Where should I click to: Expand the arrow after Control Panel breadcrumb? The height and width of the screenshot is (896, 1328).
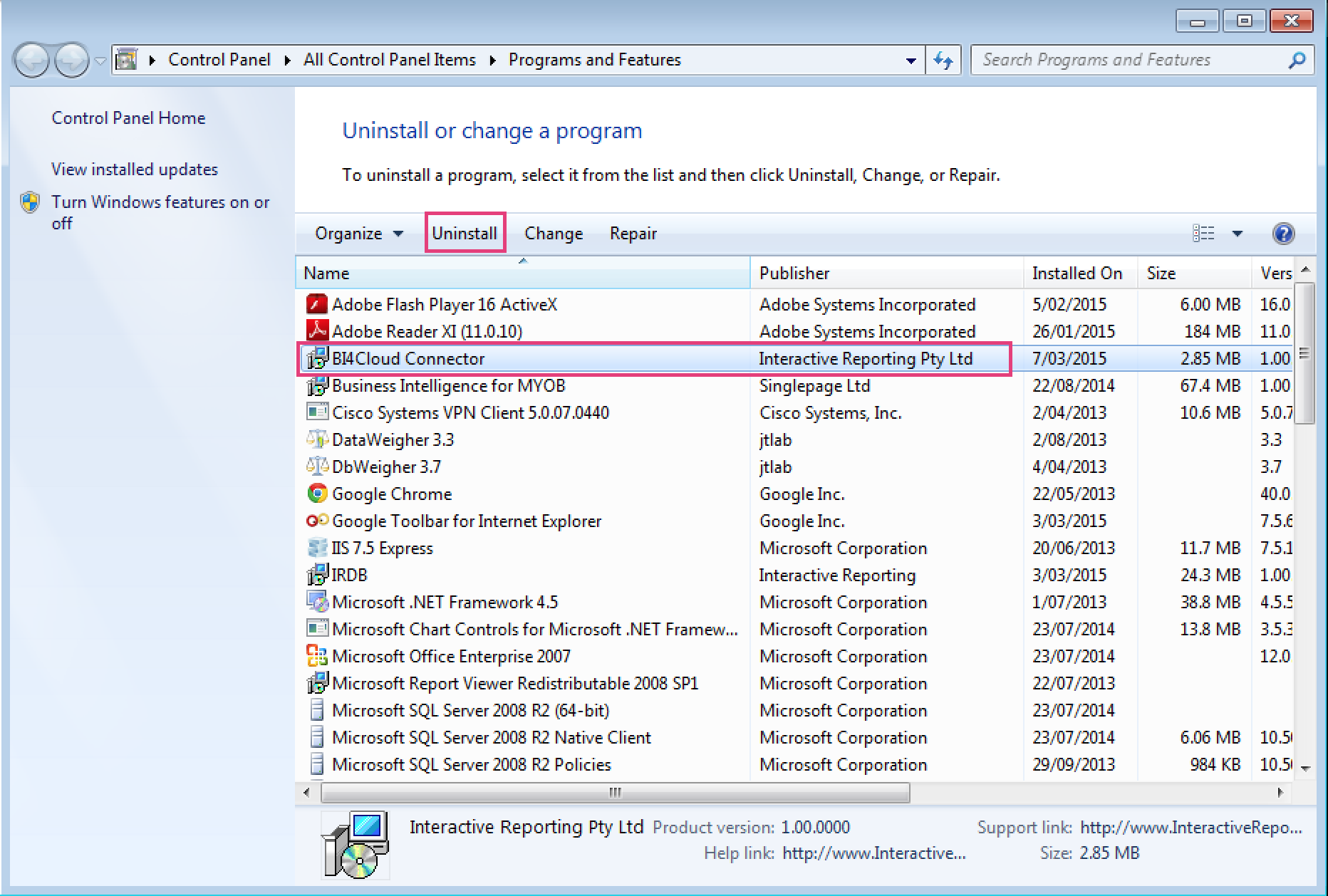287,61
